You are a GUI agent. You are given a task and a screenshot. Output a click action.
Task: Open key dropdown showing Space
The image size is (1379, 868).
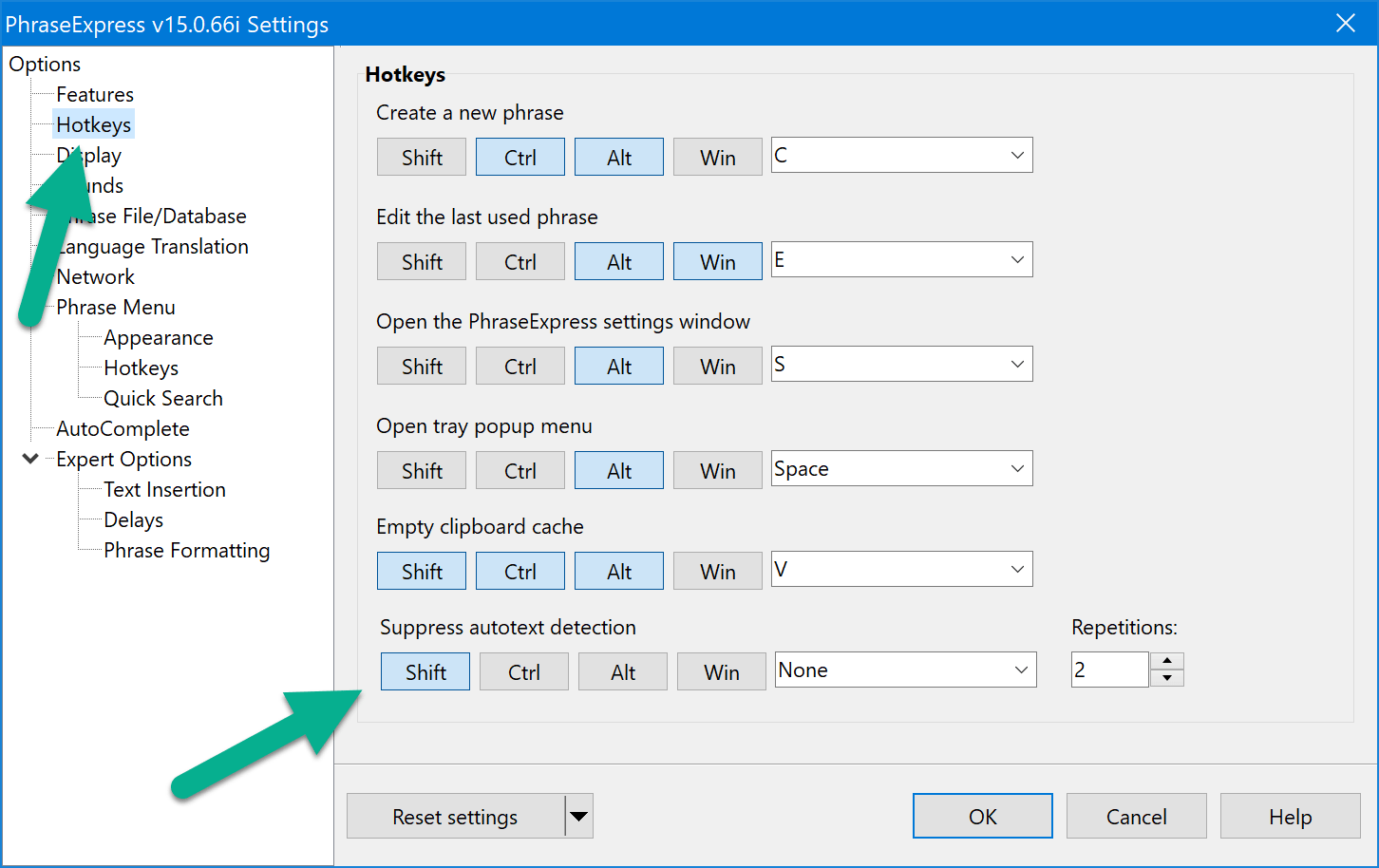[x=901, y=469]
